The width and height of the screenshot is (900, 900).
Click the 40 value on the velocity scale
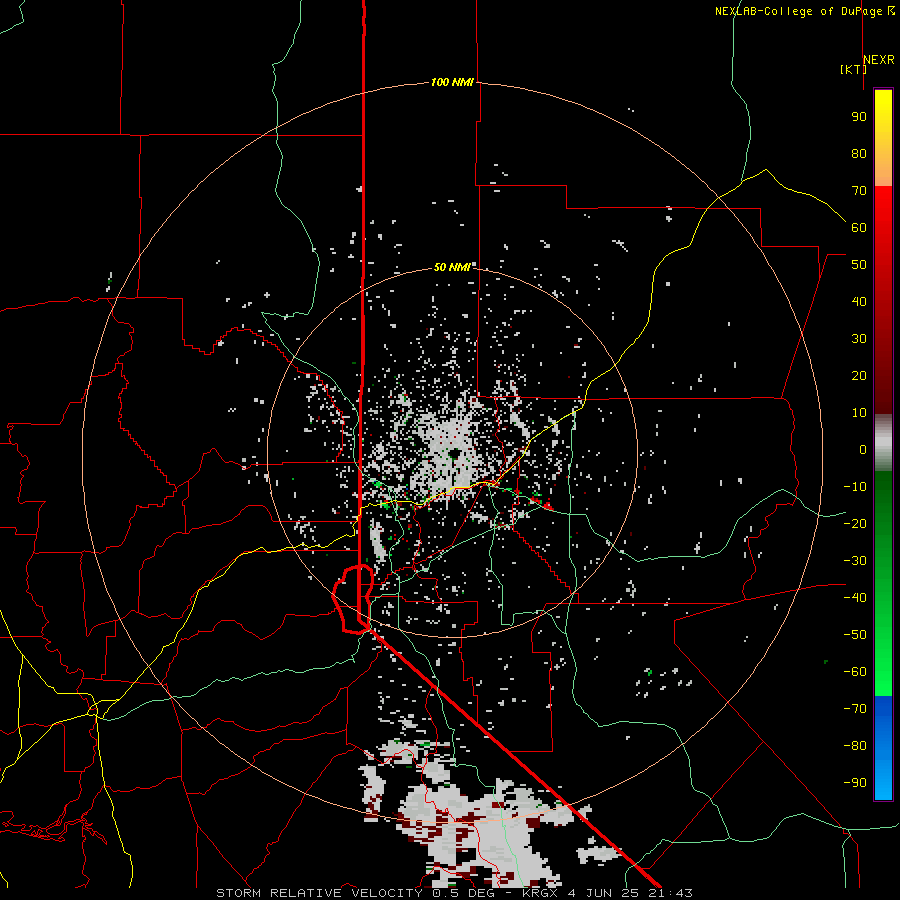tap(859, 301)
